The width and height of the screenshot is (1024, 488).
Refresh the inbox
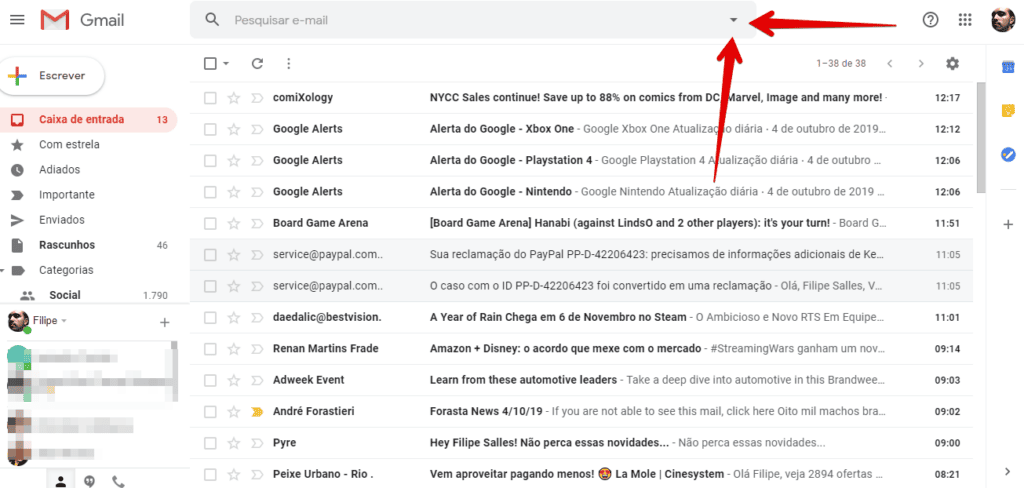coord(257,63)
